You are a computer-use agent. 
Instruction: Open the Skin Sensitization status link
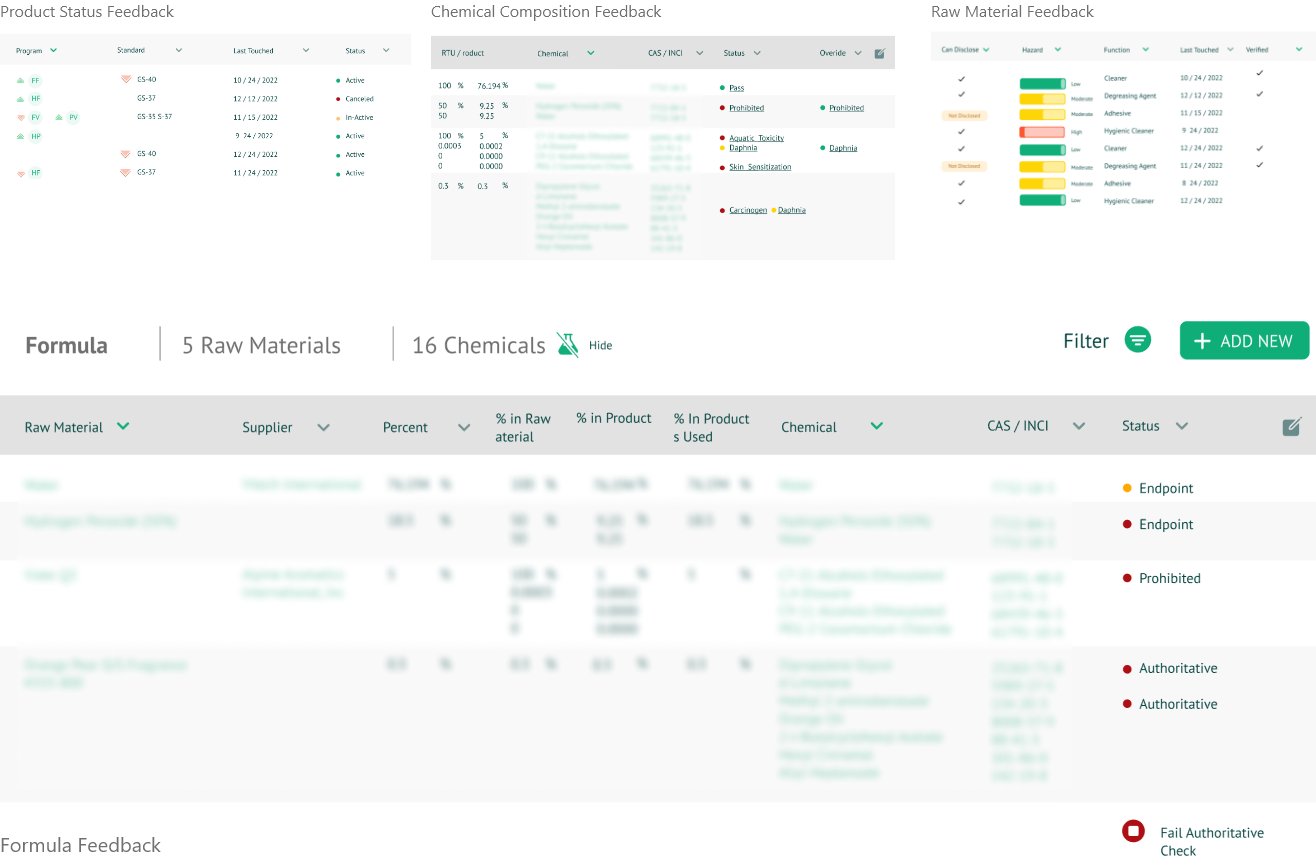coord(759,167)
